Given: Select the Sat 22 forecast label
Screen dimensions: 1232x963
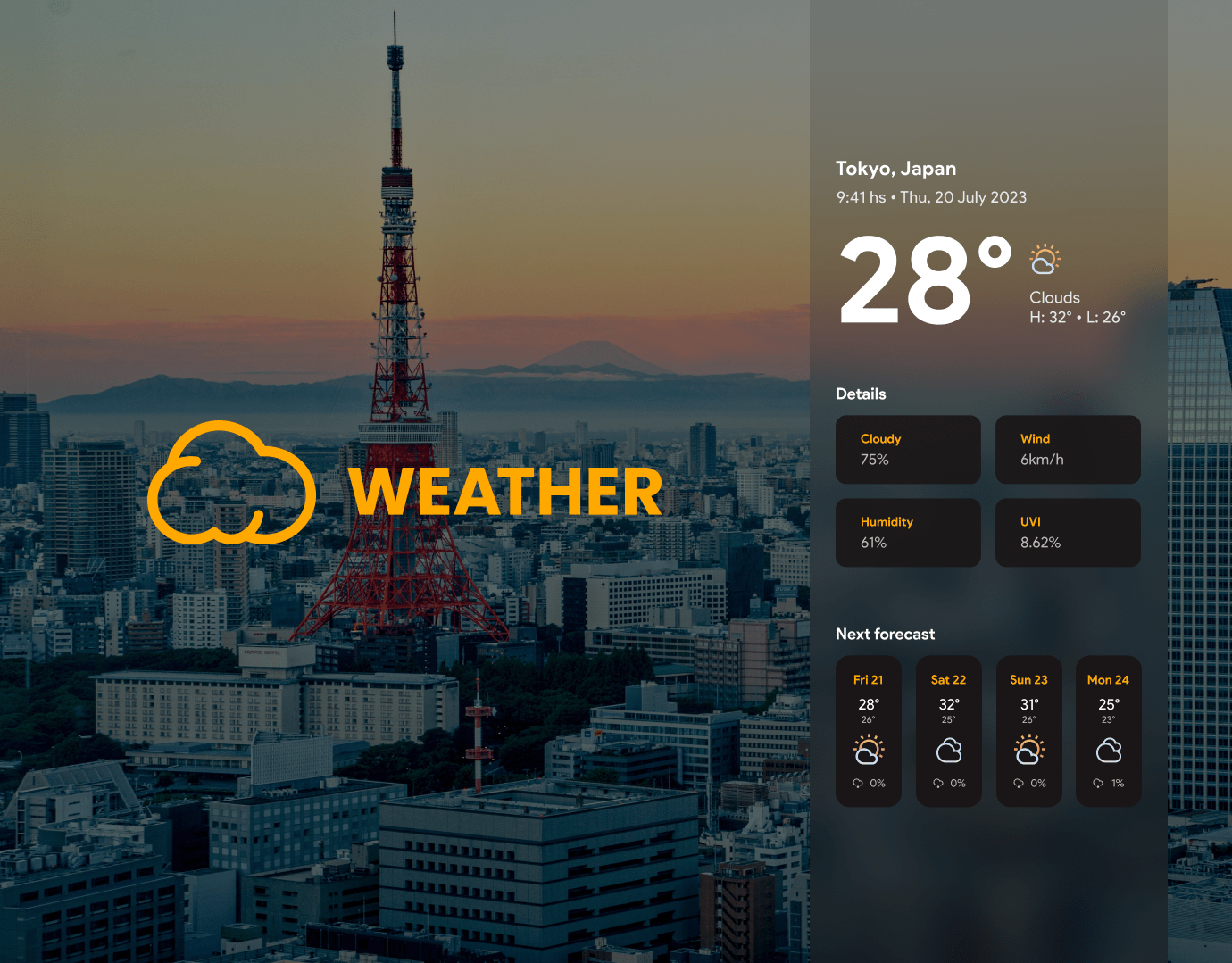Looking at the screenshot, I should [x=948, y=679].
